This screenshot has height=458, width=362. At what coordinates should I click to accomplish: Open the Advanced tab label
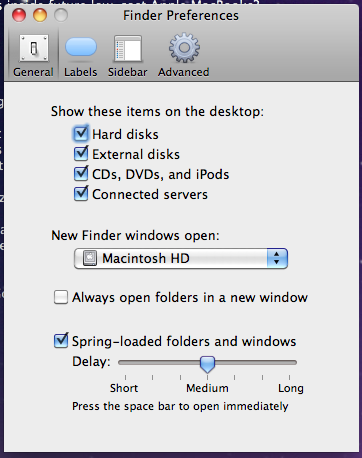click(x=184, y=72)
